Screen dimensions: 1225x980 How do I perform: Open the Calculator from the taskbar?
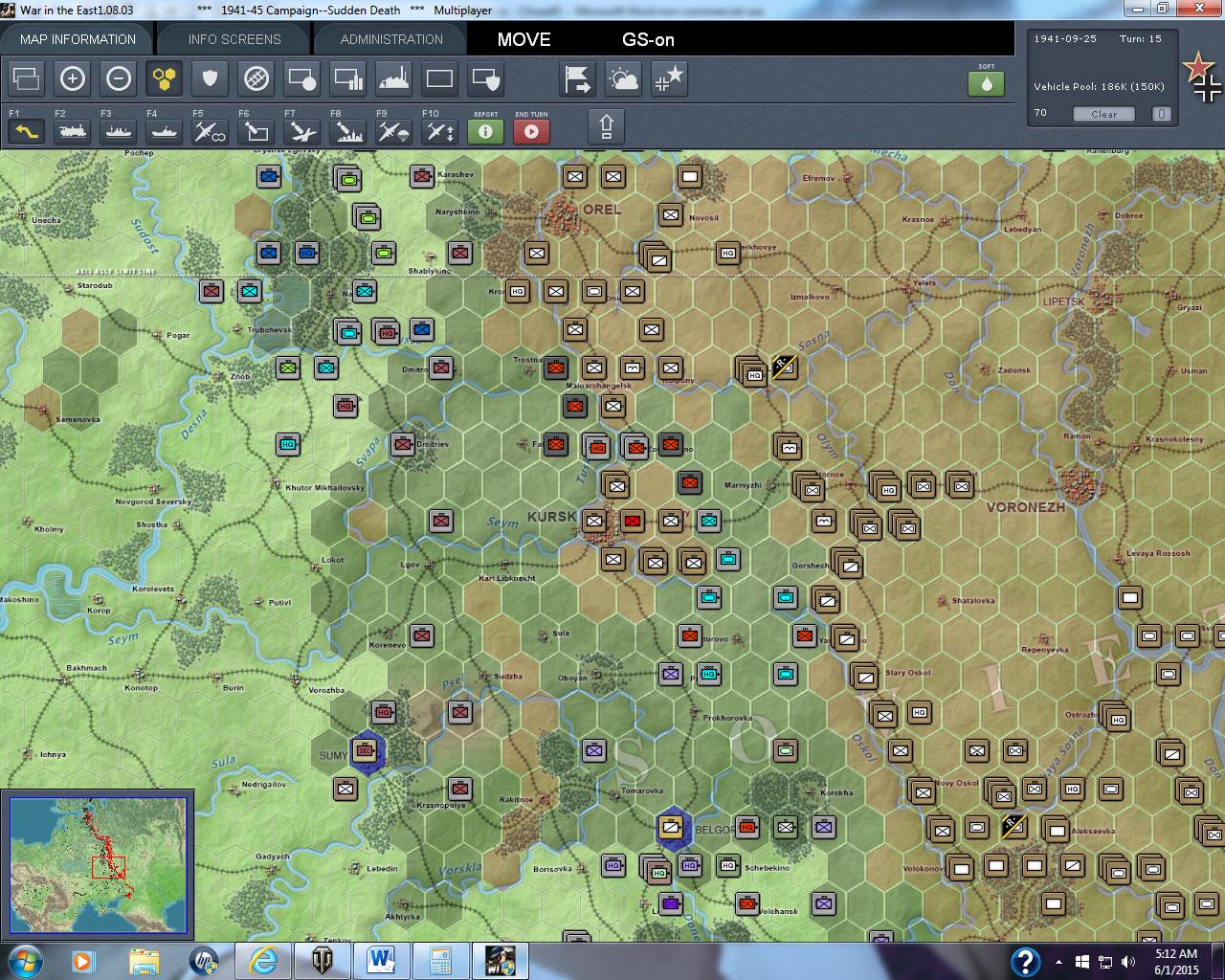441,961
